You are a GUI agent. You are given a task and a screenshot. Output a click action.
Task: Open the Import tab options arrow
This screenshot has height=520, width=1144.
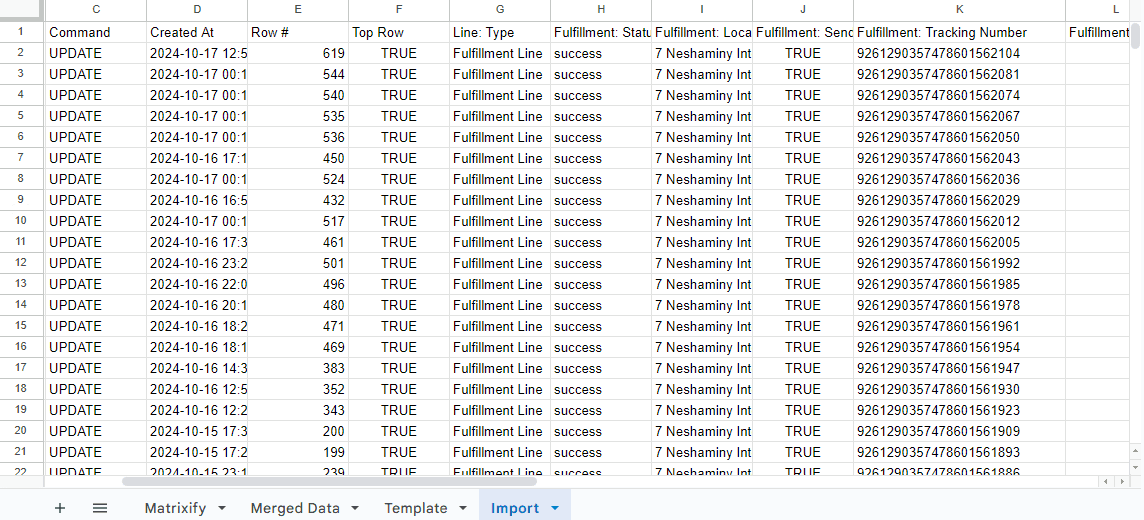pyautogui.click(x=555, y=508)
